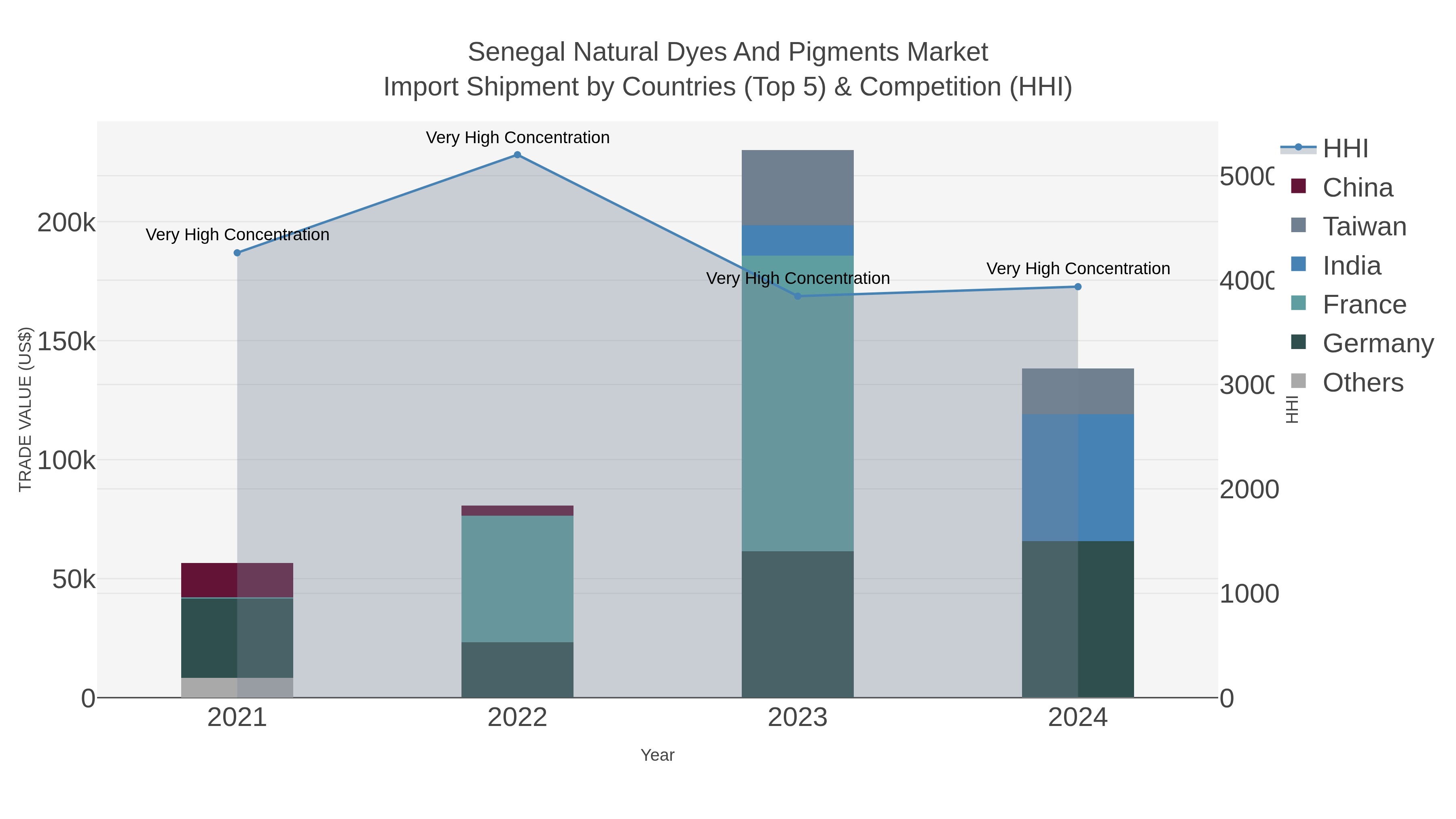This screenshot has width=1456, height=819.
Task: Click the 100k y-axis tick label
Action: coord(66,461)
